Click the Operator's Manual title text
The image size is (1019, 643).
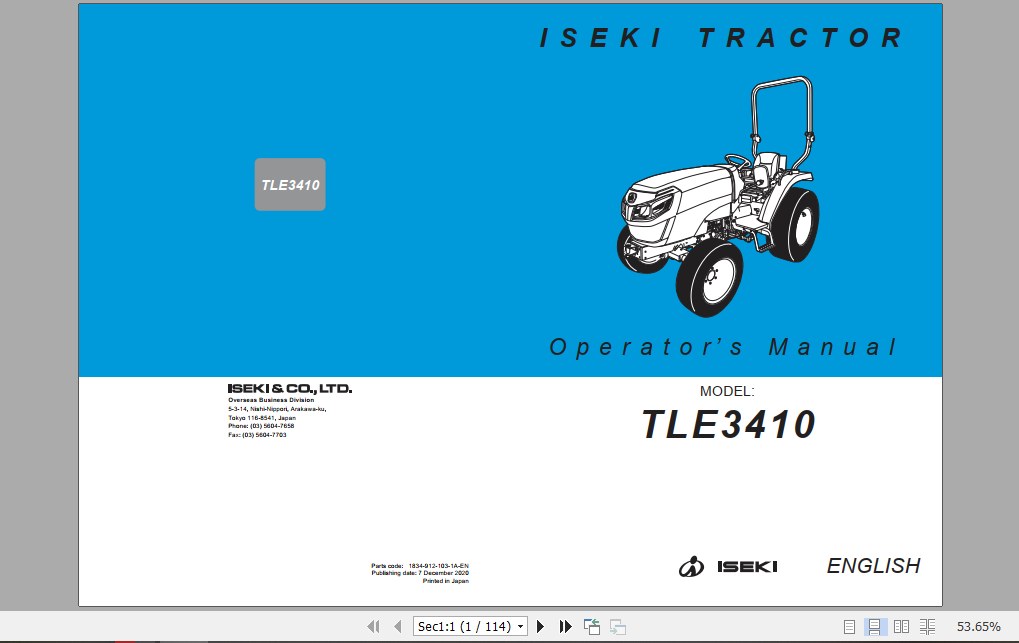point(723,347)
